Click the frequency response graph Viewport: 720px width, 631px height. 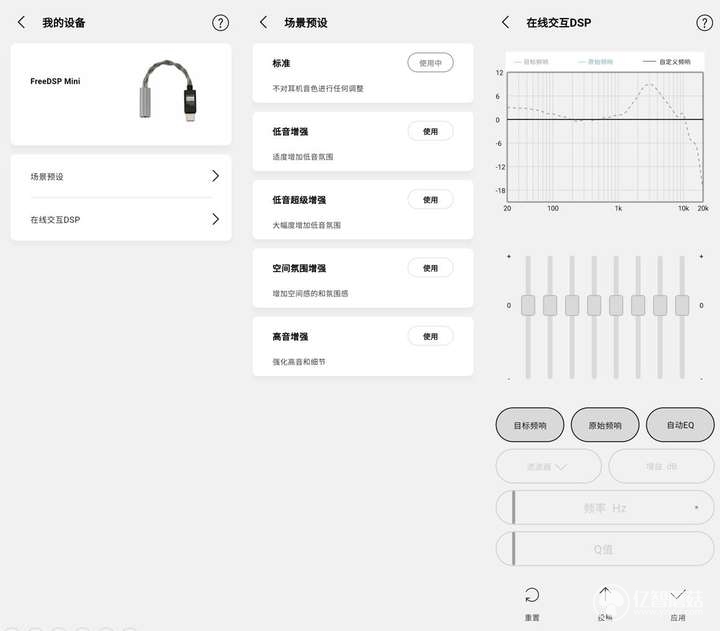coord(605,137)
